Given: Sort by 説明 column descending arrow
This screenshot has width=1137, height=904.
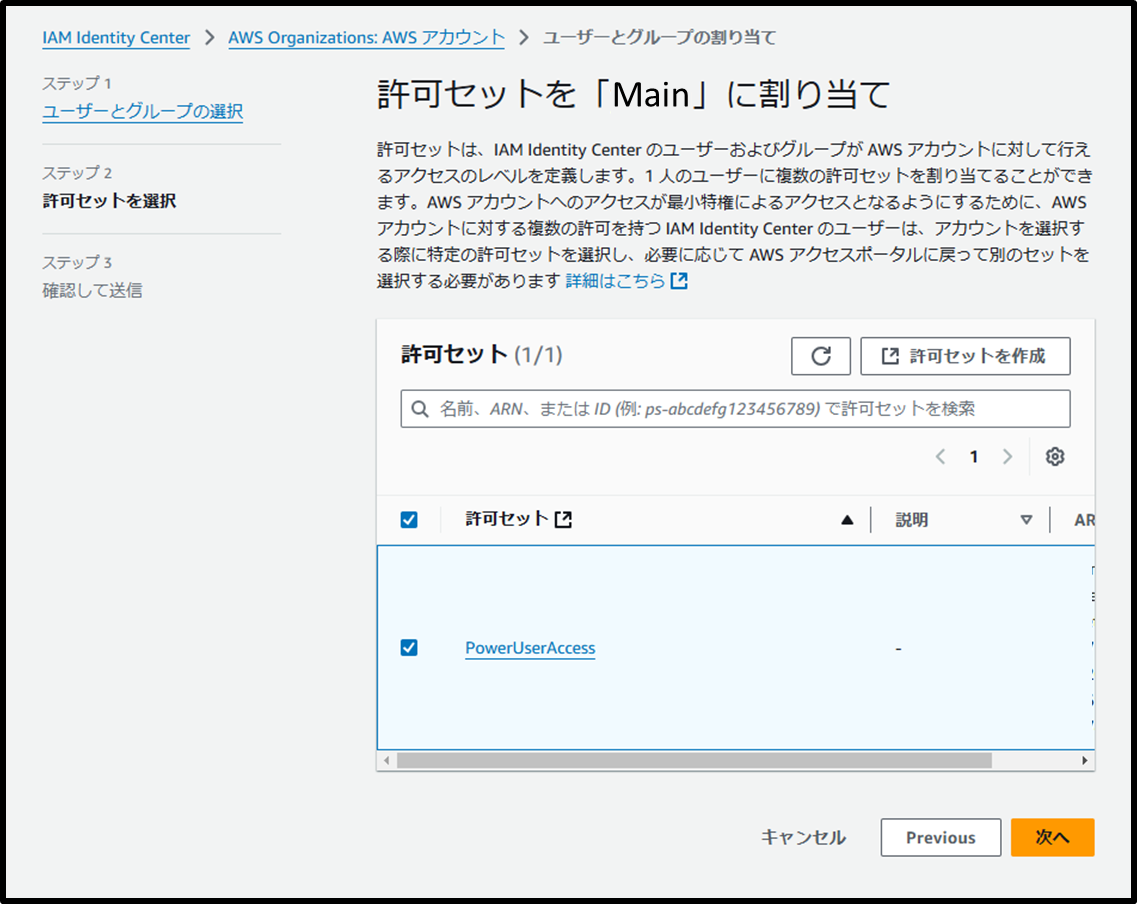Looking at the screenshot, I should tap(1026, 520).
